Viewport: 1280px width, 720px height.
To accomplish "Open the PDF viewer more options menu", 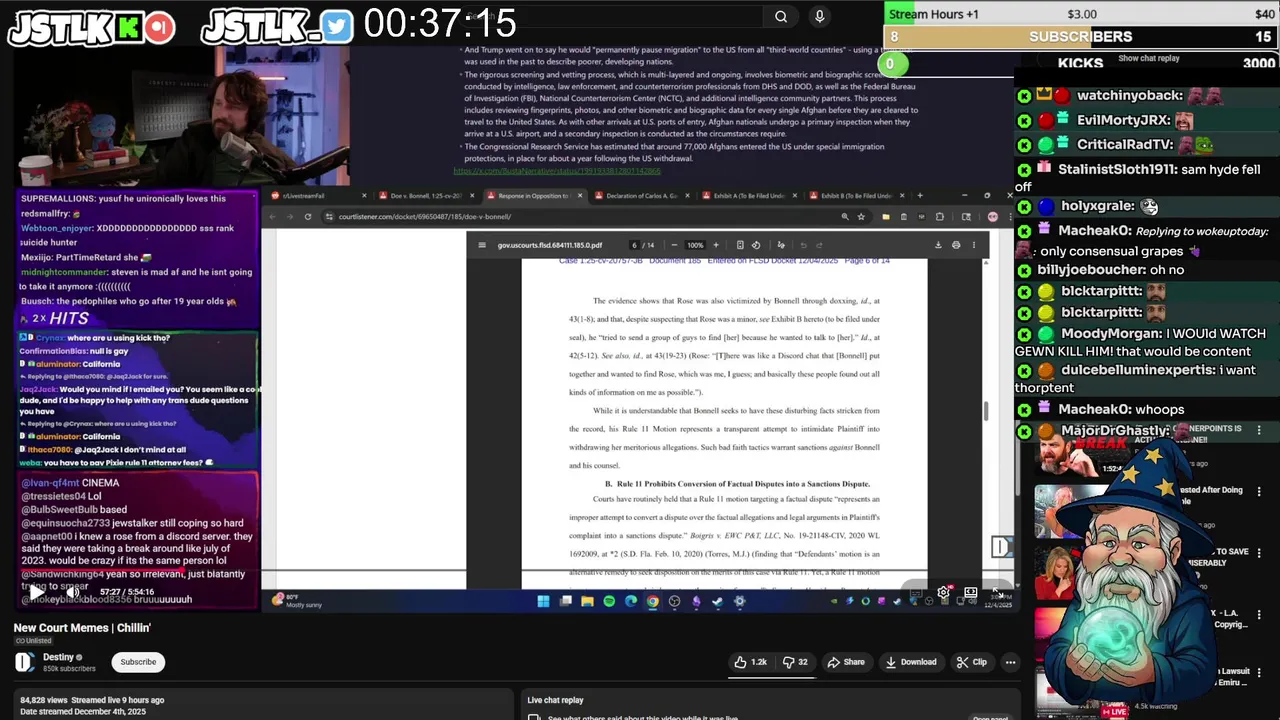I will pos(974,245).
